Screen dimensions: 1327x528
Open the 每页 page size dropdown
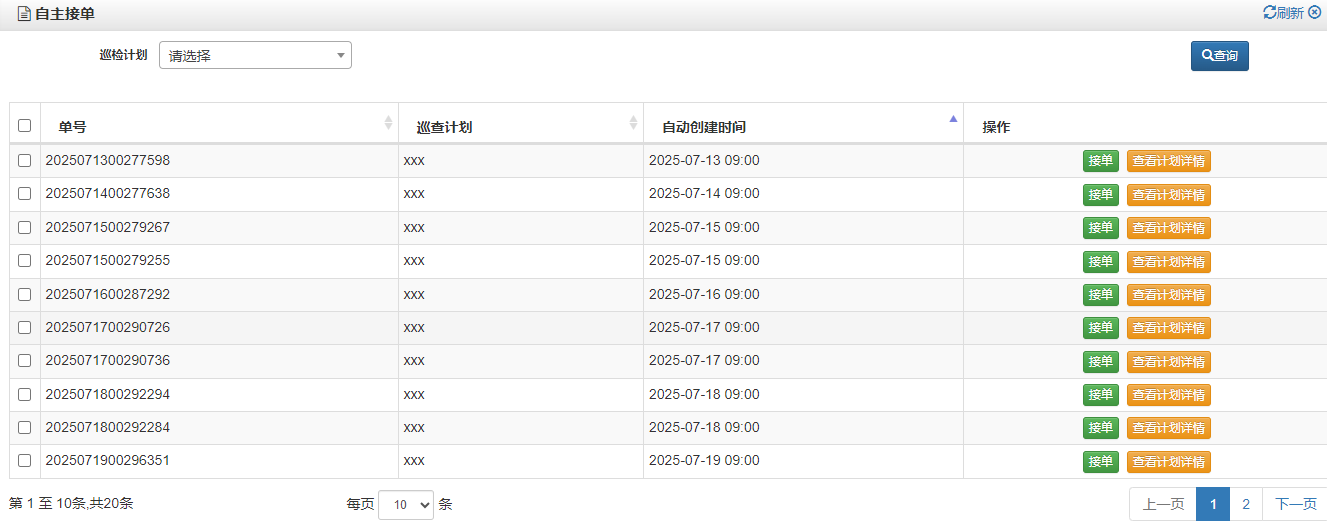click(406, 505)
